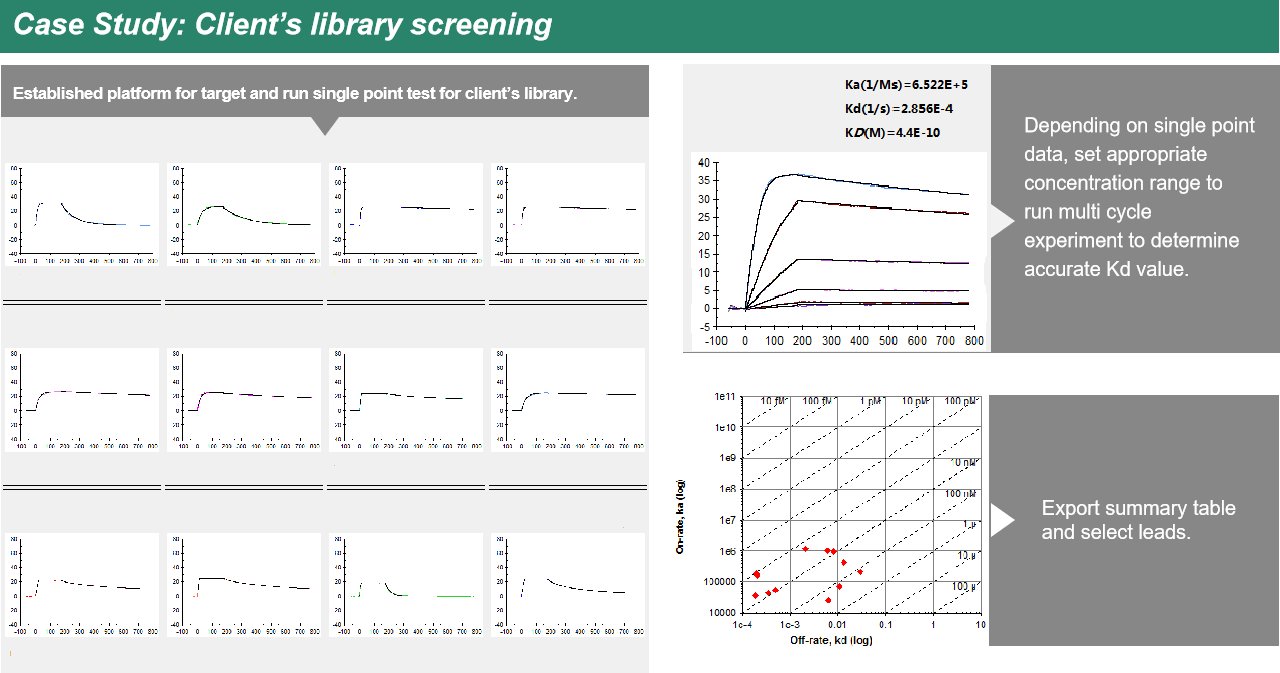Click the downward pointer under the gray banner
The image size is (1280, 673).
point(325,126)
